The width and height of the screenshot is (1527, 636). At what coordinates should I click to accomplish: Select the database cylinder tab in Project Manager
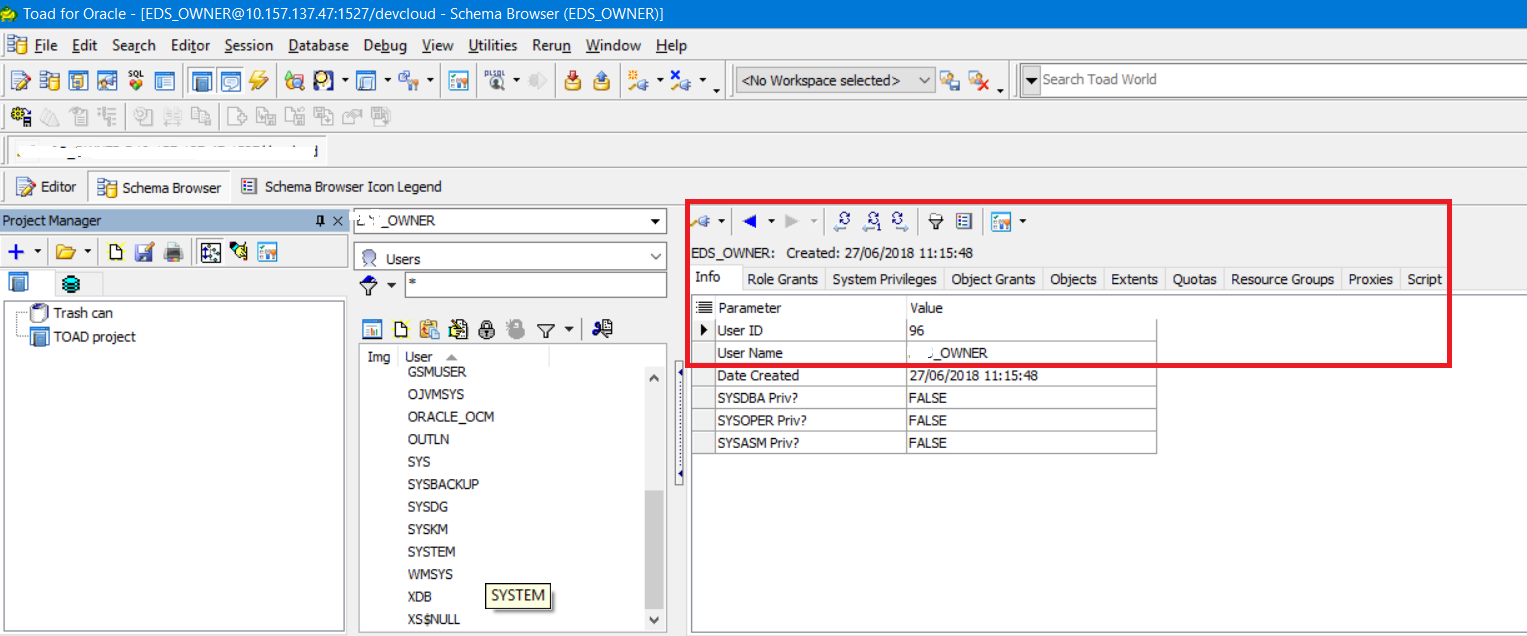click(x=69, y=284)
